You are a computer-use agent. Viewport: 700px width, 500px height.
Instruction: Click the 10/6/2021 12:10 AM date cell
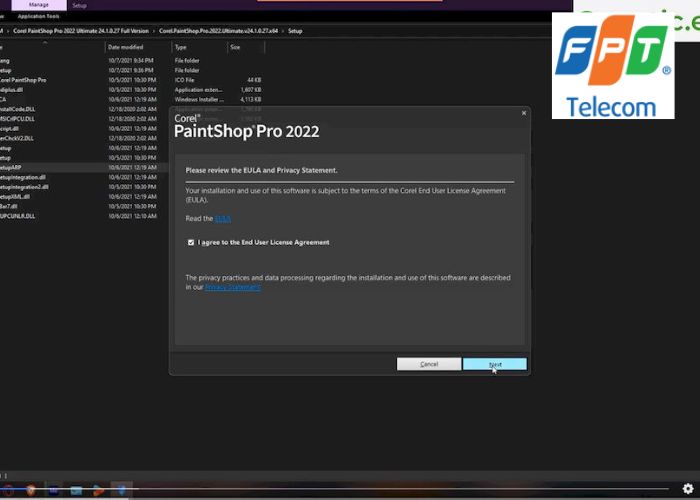[132, 217]
